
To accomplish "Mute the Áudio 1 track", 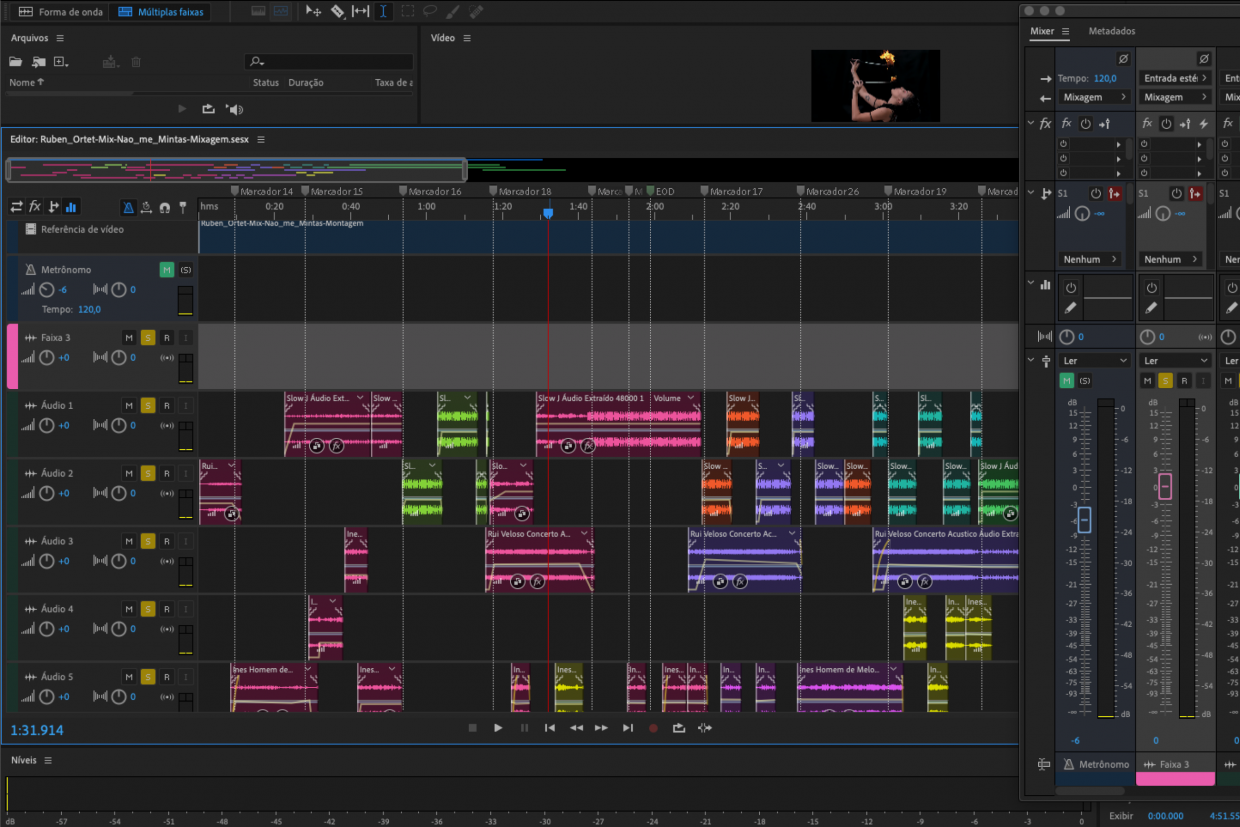I will click(x=128, y=405).
